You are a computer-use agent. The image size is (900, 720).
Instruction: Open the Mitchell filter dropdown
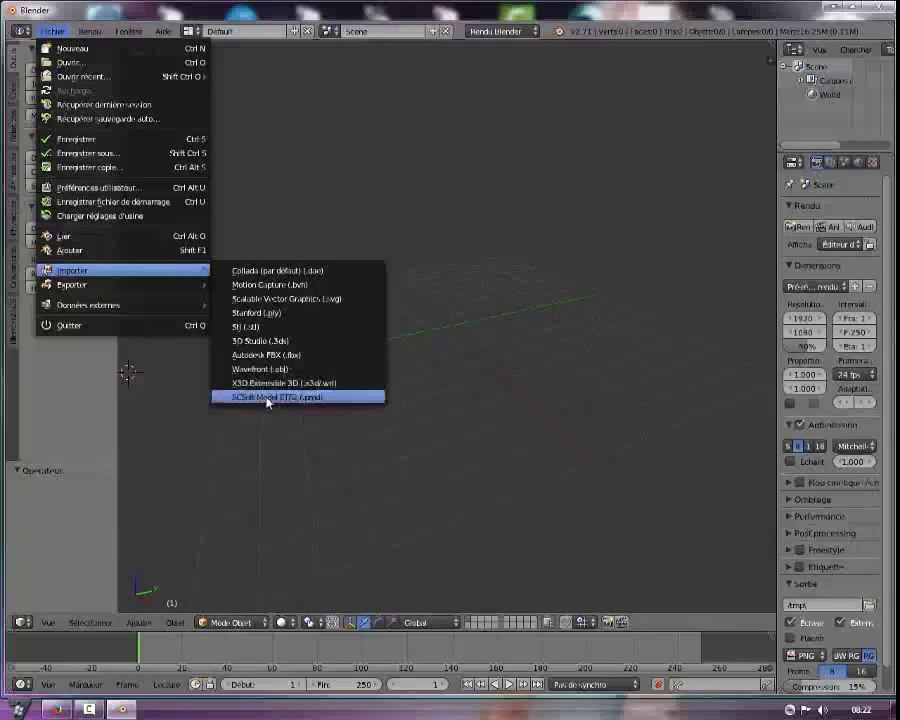coord(854,446)
